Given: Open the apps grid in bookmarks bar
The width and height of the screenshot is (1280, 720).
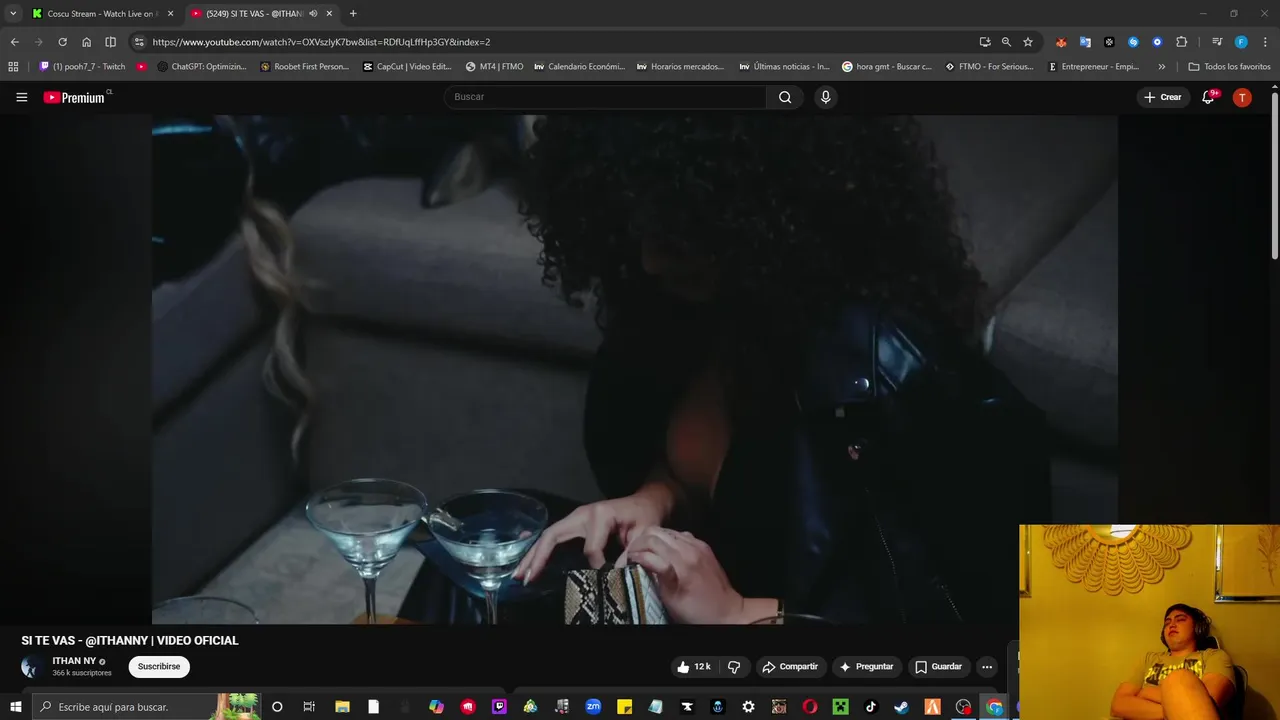Looking at the screenshot, I should (13, 67).
